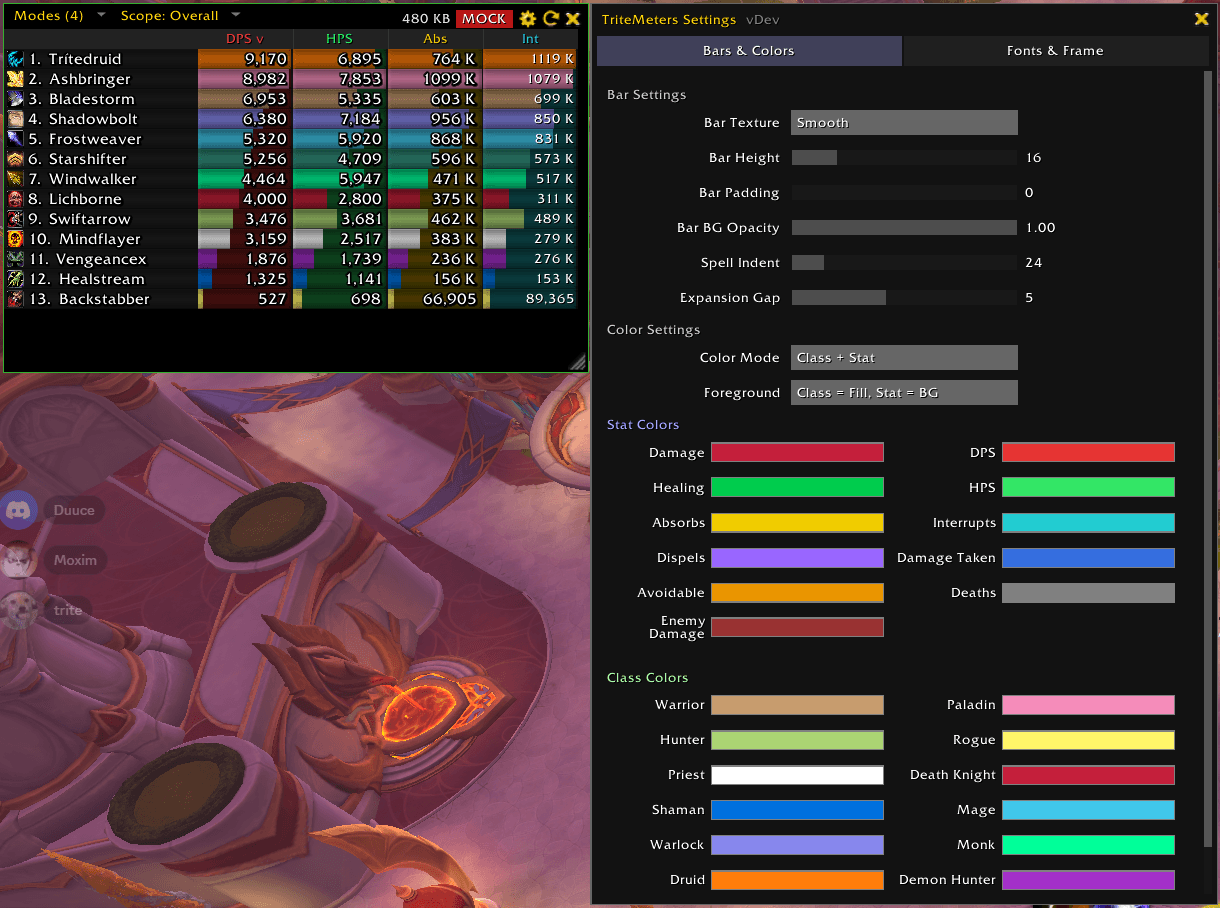Click the Absorbs yellow color swatch
Viewport: 1220px width, 908px height.
[797, 523]
